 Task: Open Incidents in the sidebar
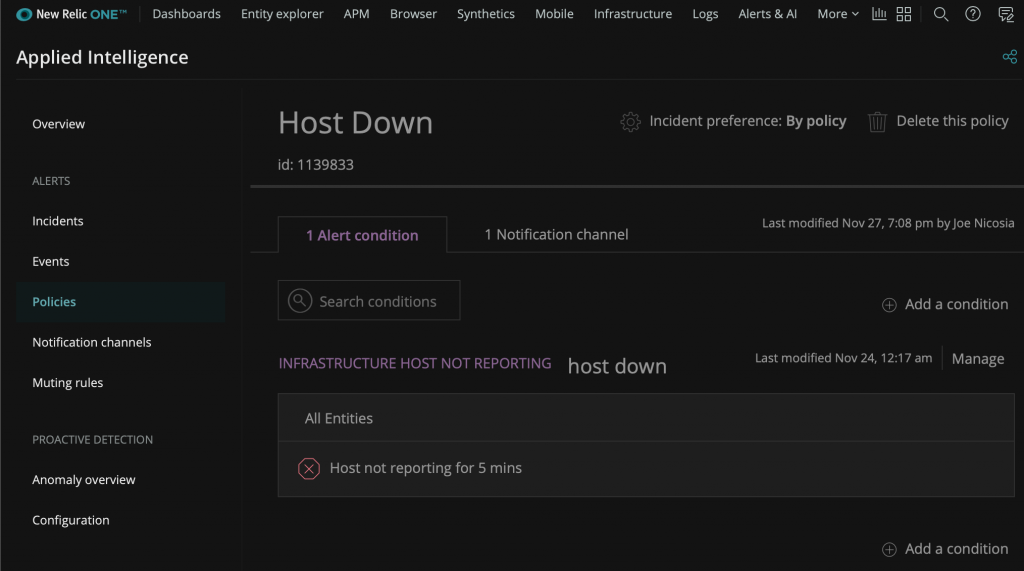tap(58, 221)
